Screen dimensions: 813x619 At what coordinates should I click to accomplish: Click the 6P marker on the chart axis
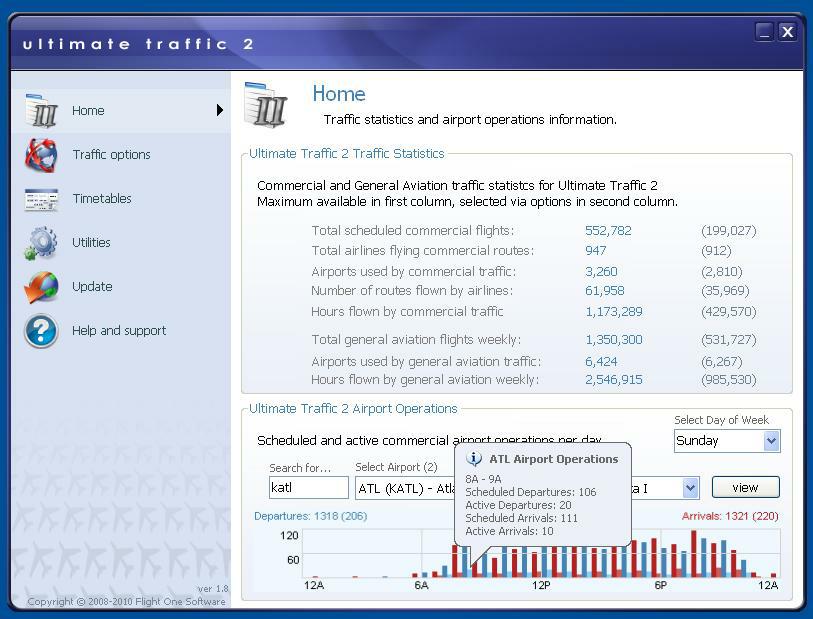pyautogui.click(x=660, y=585)
